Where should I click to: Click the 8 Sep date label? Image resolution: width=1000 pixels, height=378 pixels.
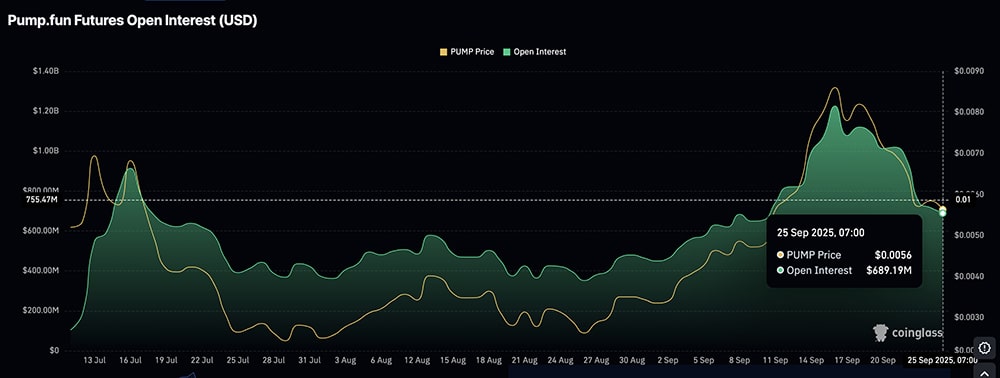(739, 361)
